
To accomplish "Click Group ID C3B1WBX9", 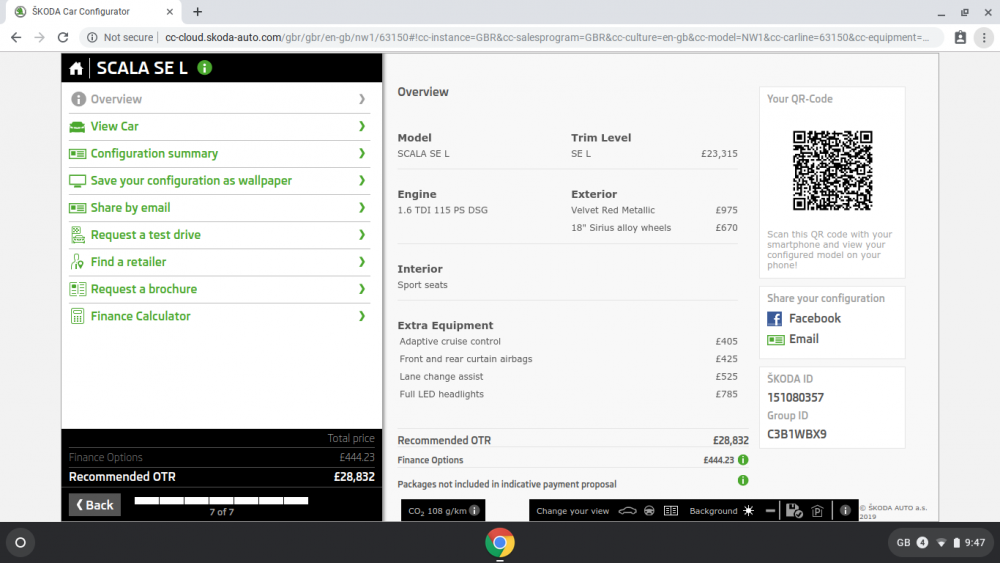I will coord(797,434).
